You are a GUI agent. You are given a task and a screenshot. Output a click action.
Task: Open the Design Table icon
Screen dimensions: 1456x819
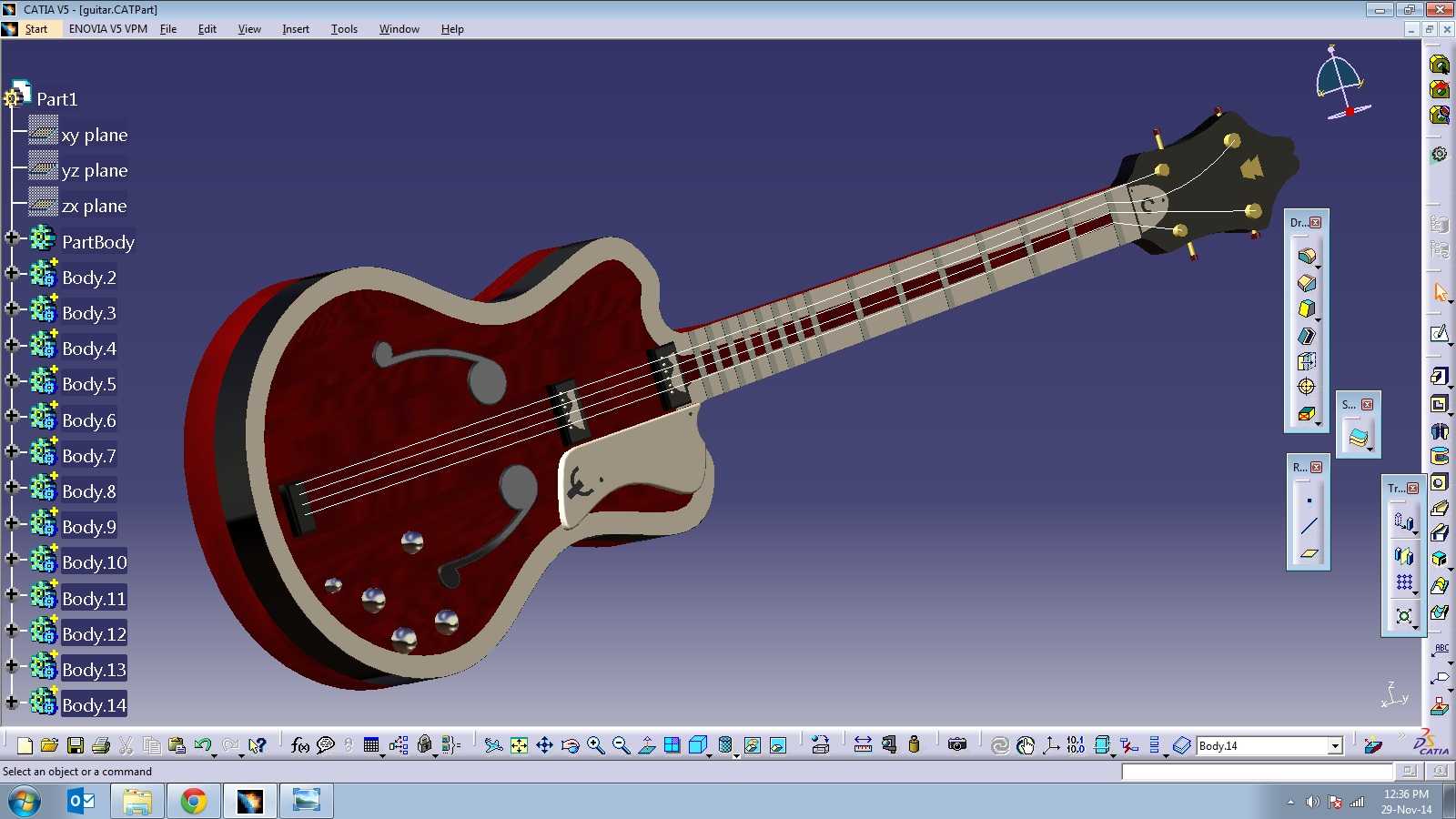coord(370,745)
